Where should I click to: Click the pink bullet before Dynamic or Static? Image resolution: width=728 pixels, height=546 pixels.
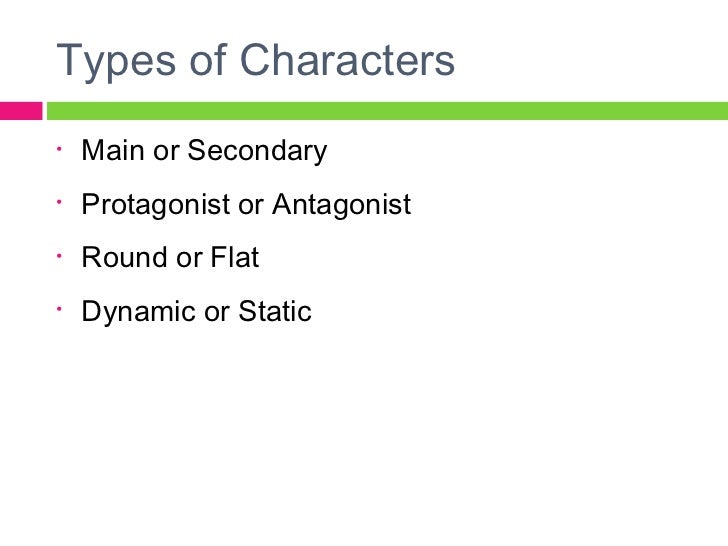(x=59, y=308)
